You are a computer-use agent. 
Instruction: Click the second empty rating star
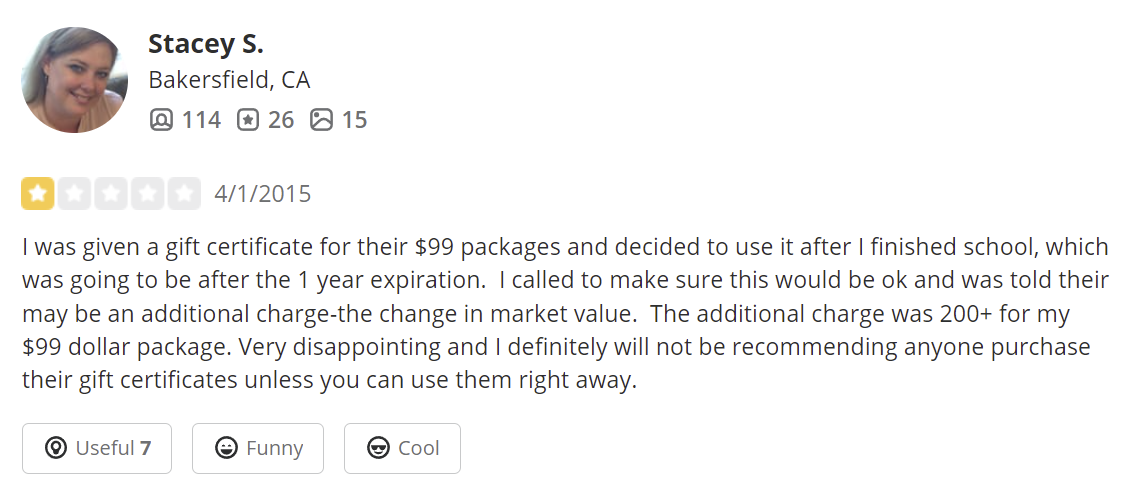point(75,194)
